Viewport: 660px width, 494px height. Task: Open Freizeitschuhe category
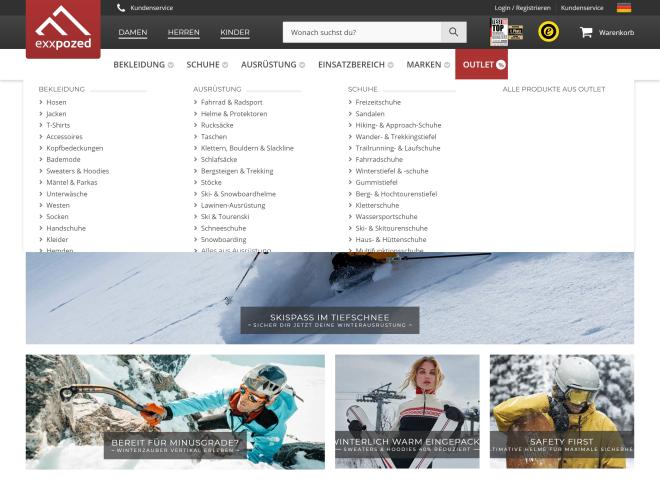click(378, 102)
